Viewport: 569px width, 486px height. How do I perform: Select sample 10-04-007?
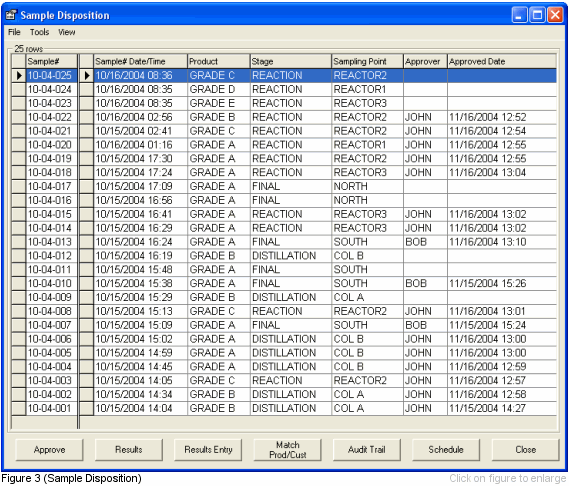52,325
